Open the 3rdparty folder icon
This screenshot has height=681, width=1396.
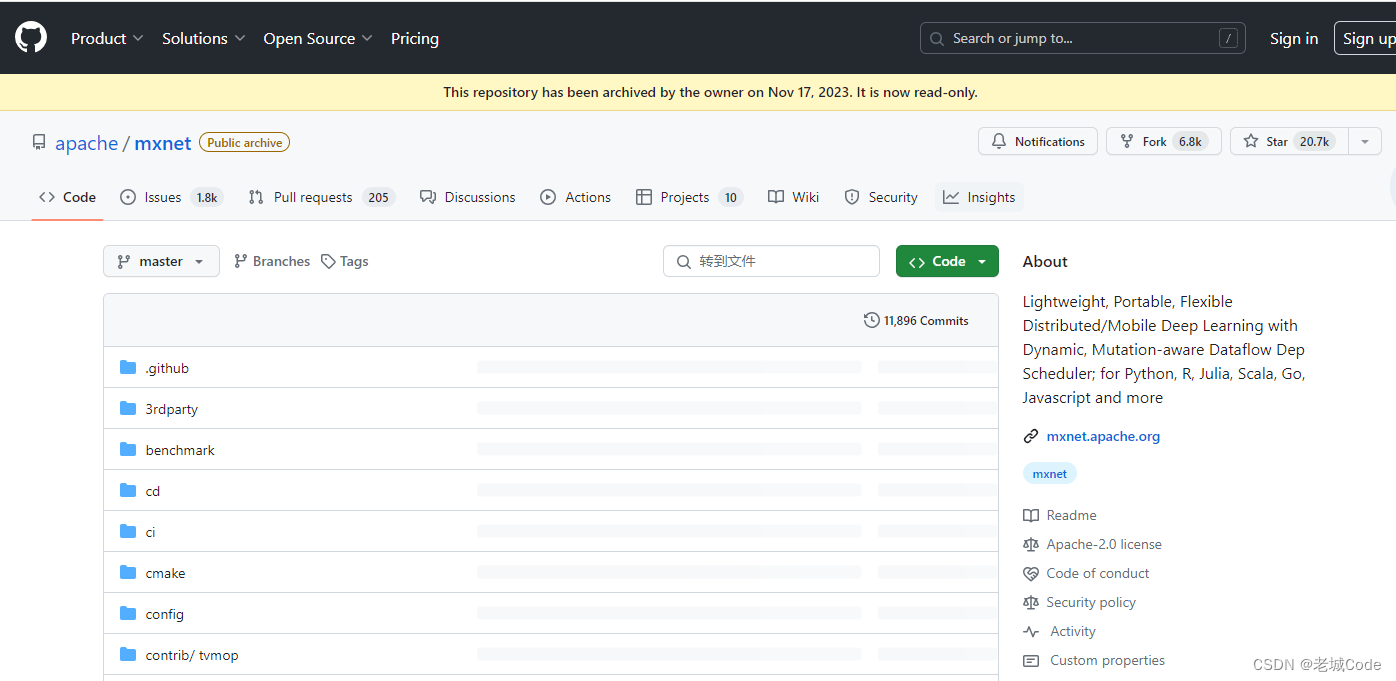(x=128, y=408)
